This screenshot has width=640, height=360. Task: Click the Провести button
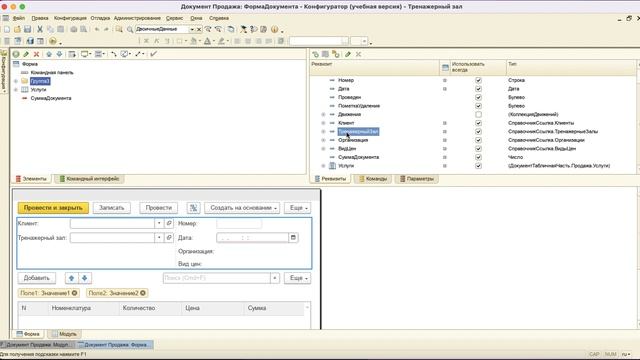tap(159, 208)
